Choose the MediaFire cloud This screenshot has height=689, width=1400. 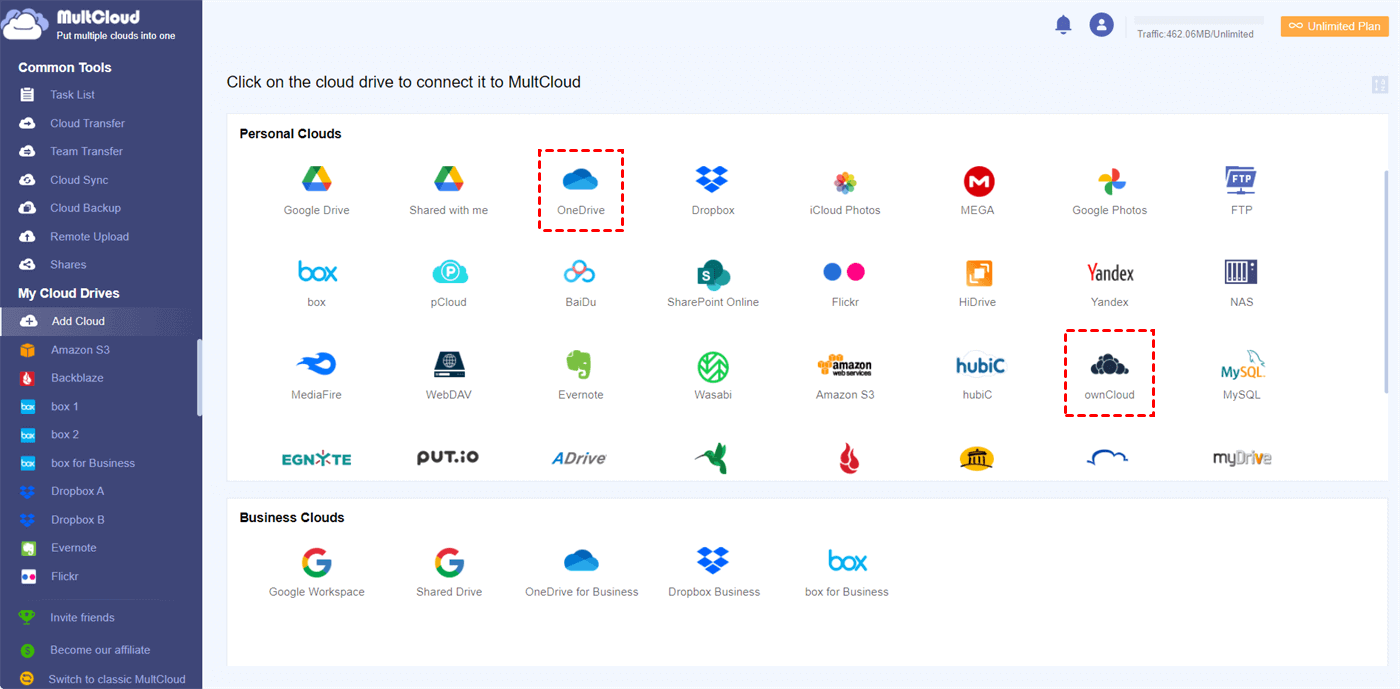316,376
